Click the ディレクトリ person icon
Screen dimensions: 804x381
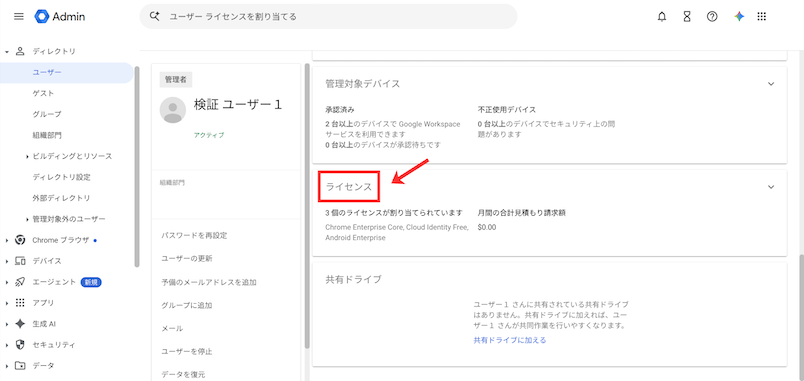click(x=20, y=51)
